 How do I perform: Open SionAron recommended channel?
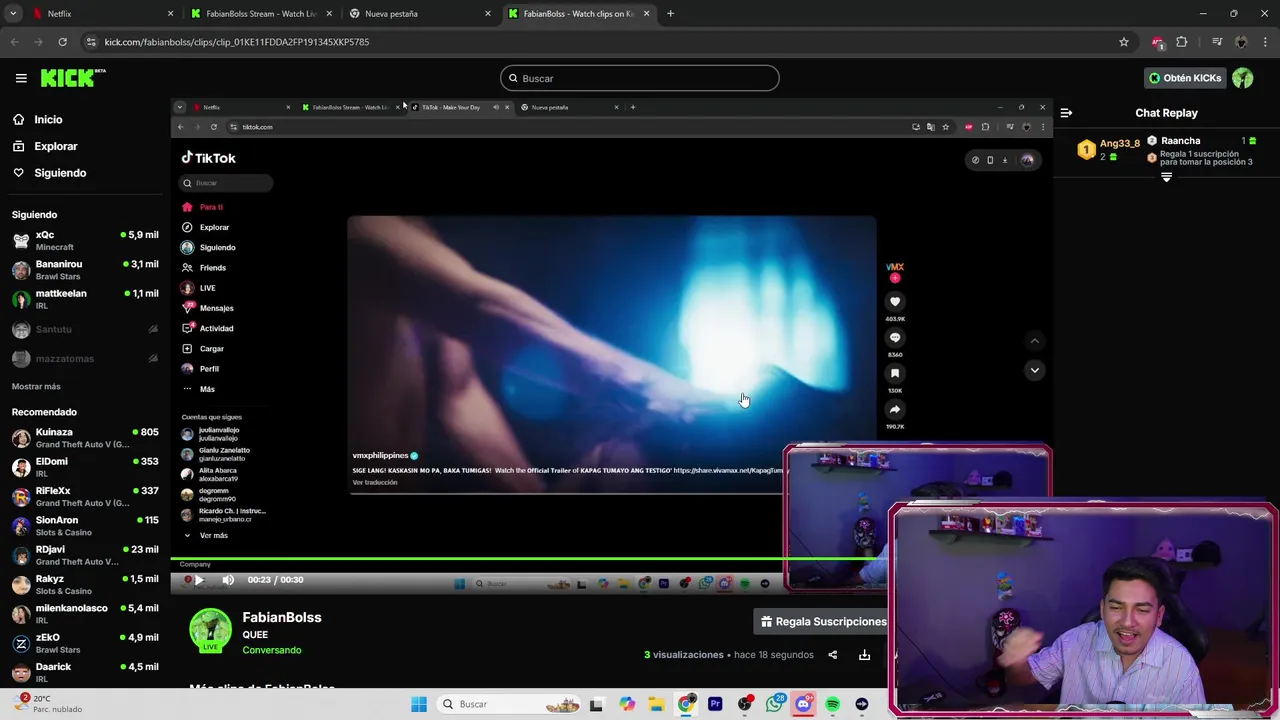[x=85, y=526]
